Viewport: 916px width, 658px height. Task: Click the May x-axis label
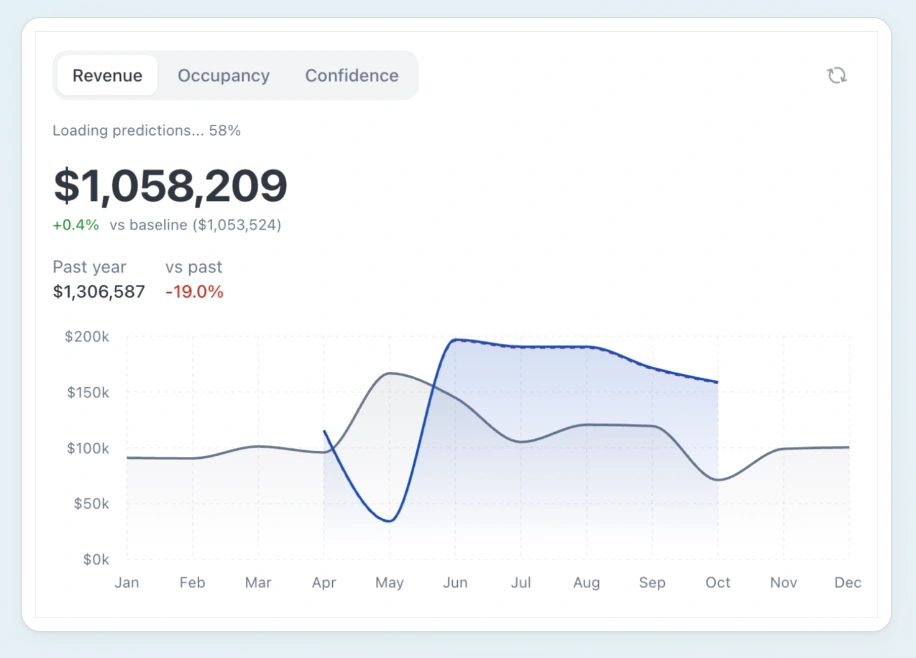(x=390, y=583)
